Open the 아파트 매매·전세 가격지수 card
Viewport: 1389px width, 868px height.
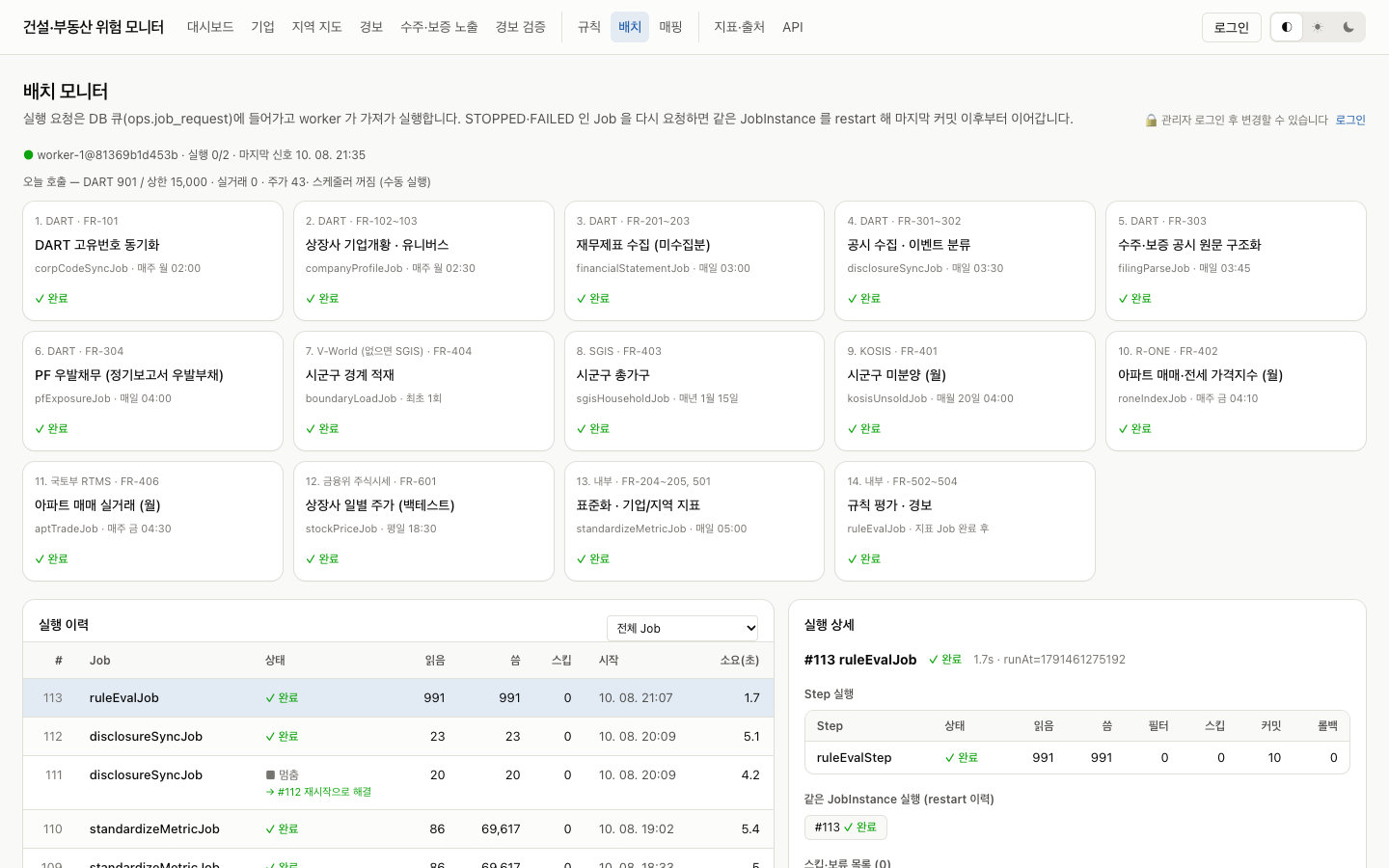pyautogui.click(x=1236, y=391)
